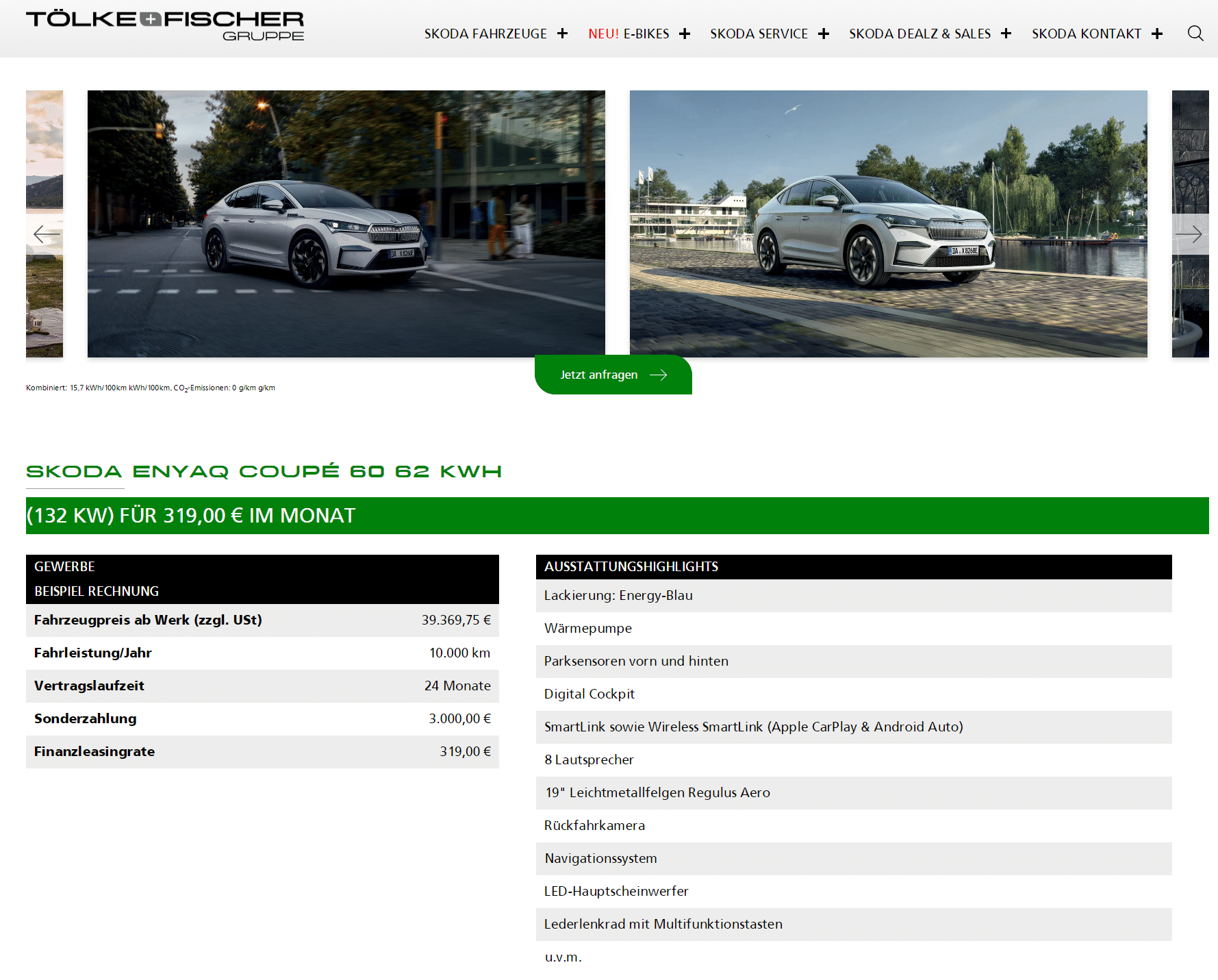Open the search magnifier icon
The height and width of the screenshot is (980, 1218).
tap(1195, 34)
